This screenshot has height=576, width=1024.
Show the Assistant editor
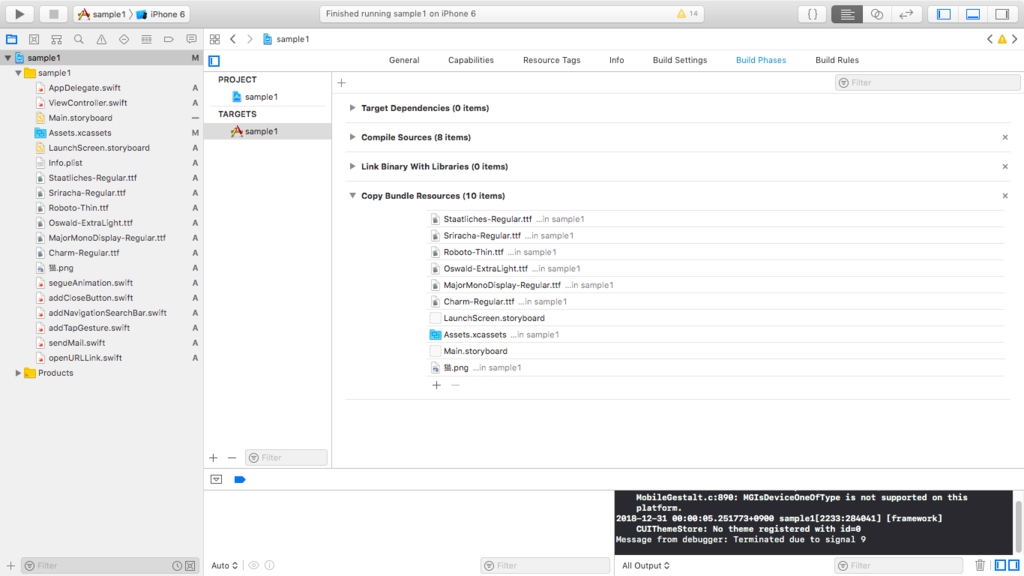(877, 14)
